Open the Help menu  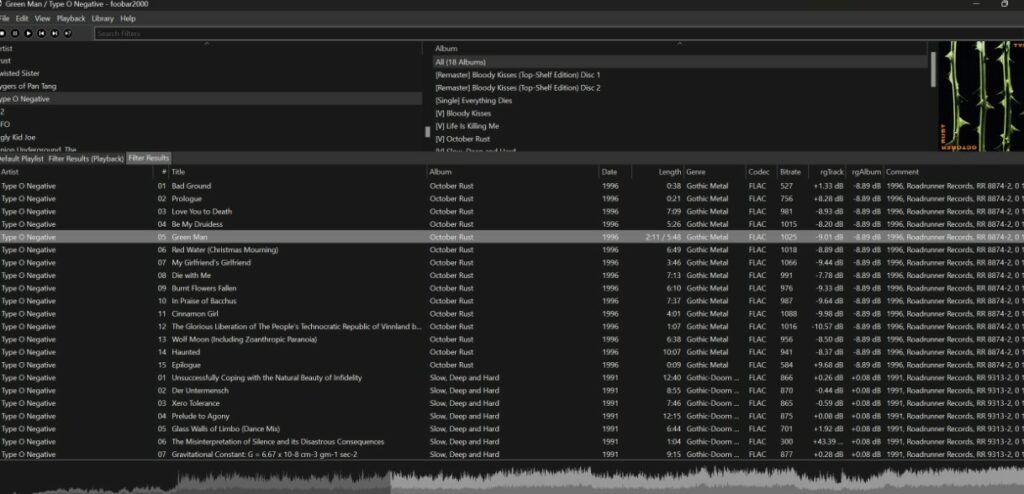tap(128, 19)
